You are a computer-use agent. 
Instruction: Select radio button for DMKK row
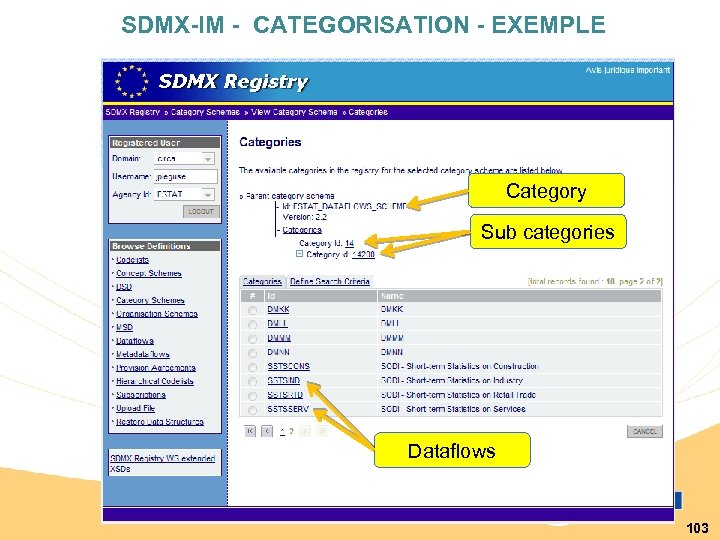point(252,310)
